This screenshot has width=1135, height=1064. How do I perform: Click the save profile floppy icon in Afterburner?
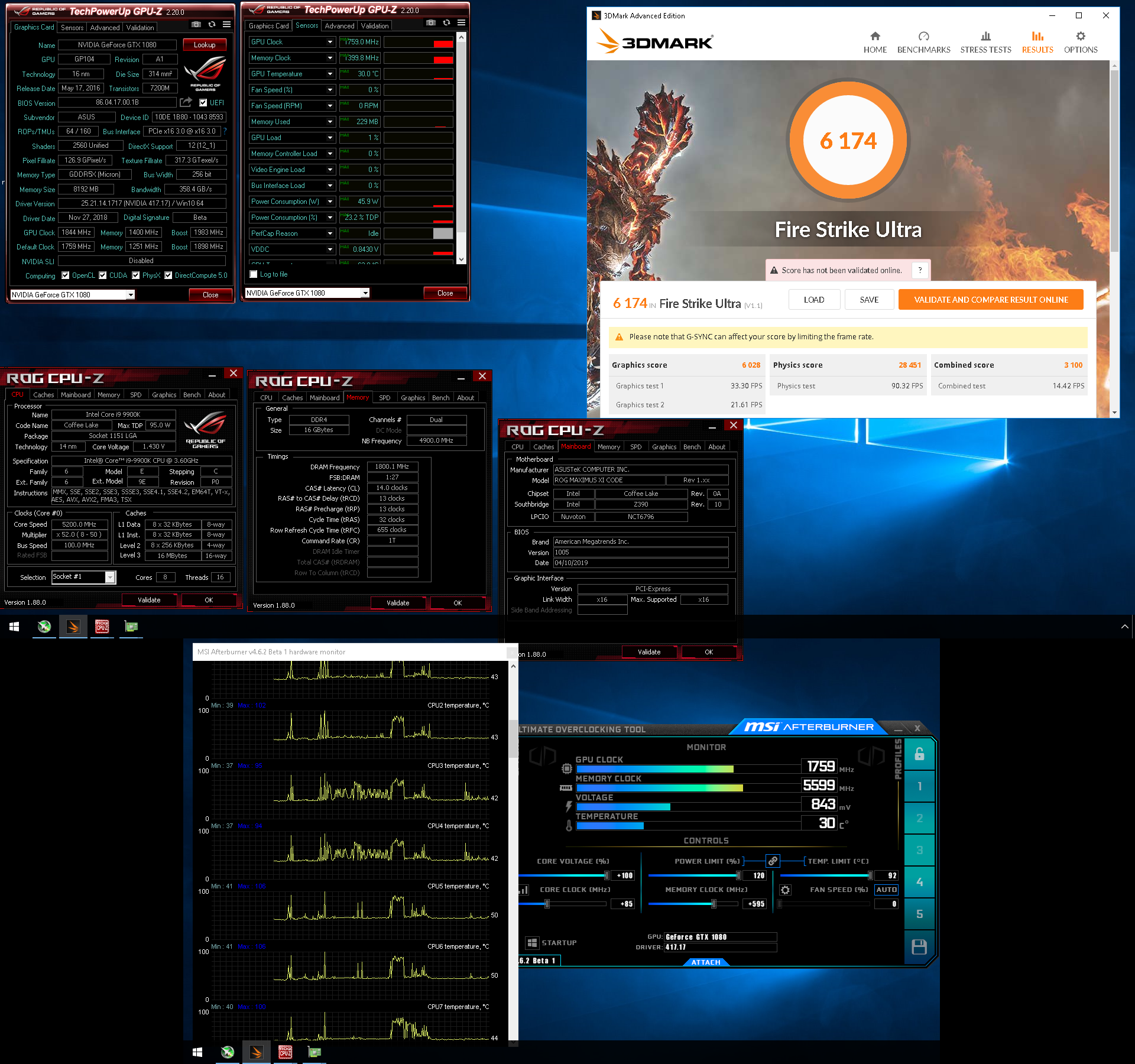(919, 947)
